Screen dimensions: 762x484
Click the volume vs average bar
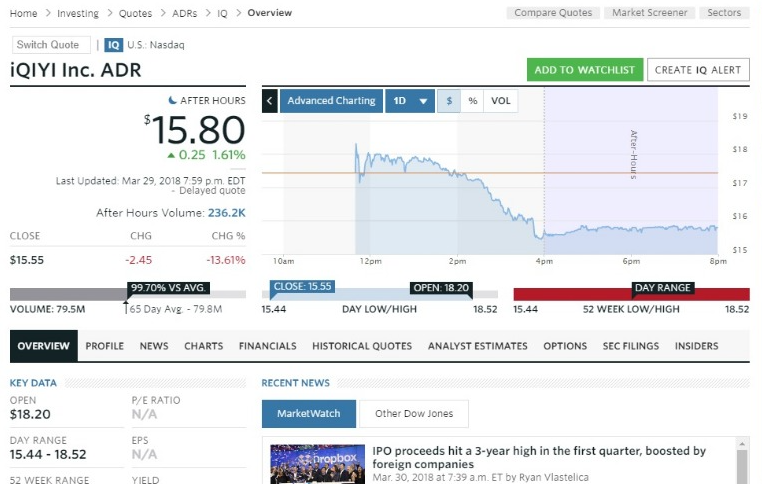click(x=126, y=294)
